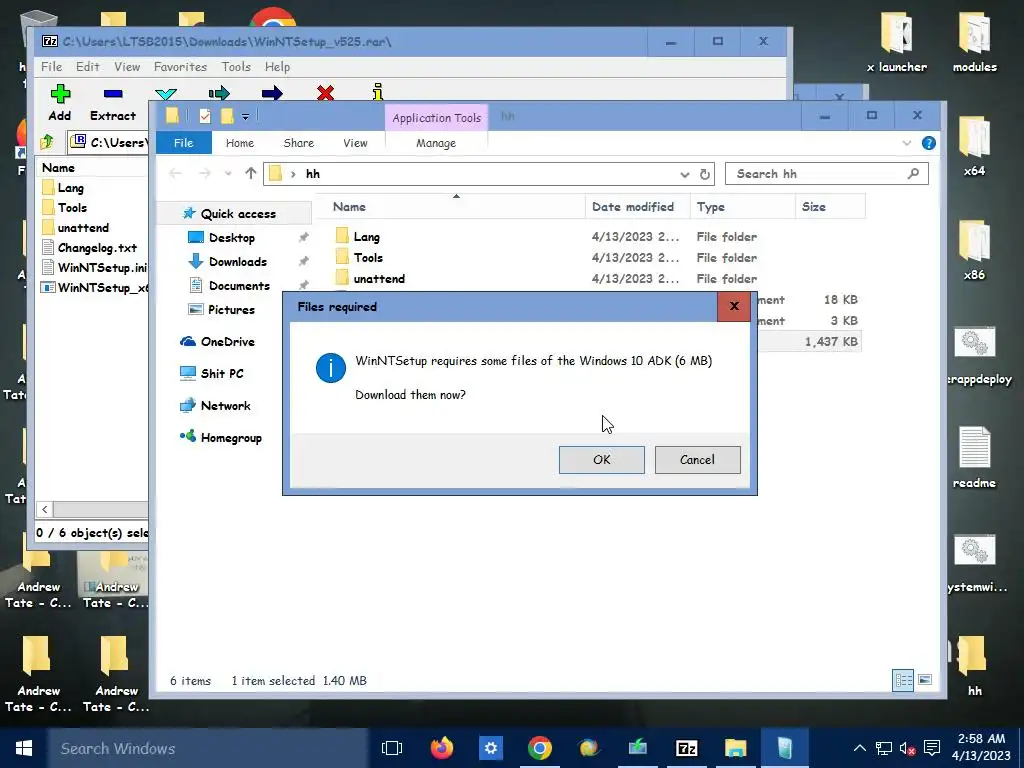Close the Files required dialog

click(734, 306)
